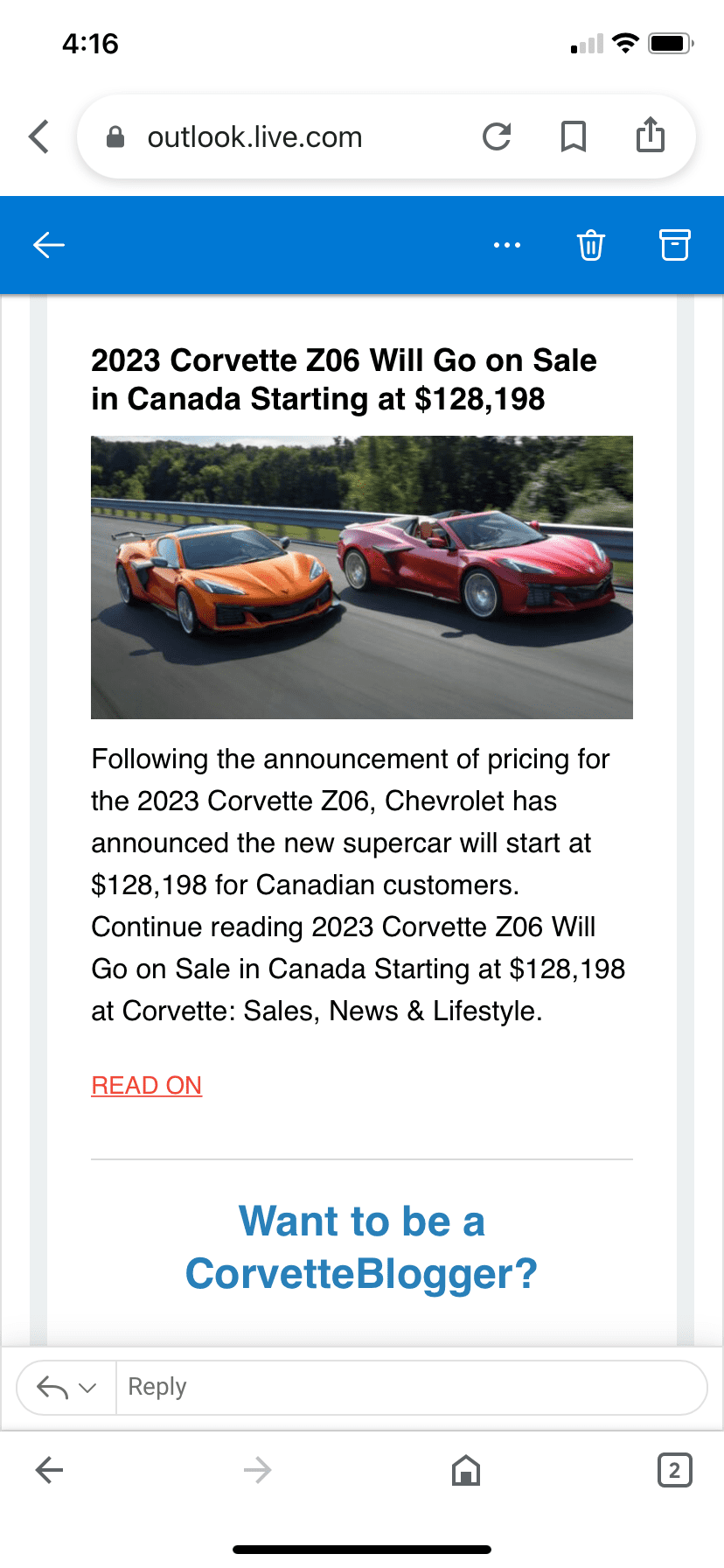
Task: Open the Want to be a CorvetteBlogger heading
Action: click(x=361, y=1247)
